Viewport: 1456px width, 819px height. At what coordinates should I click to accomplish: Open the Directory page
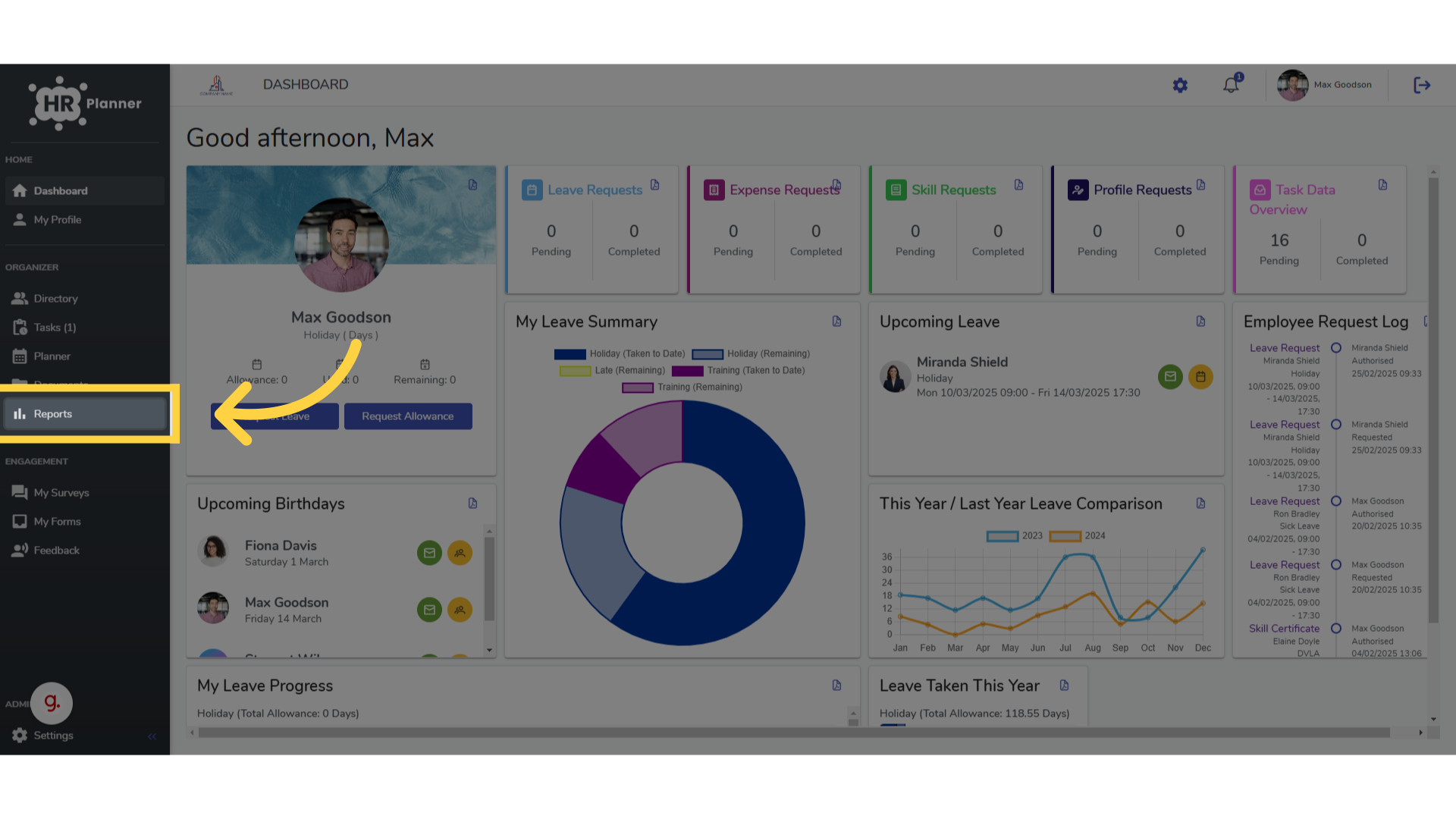coord(85,299)
